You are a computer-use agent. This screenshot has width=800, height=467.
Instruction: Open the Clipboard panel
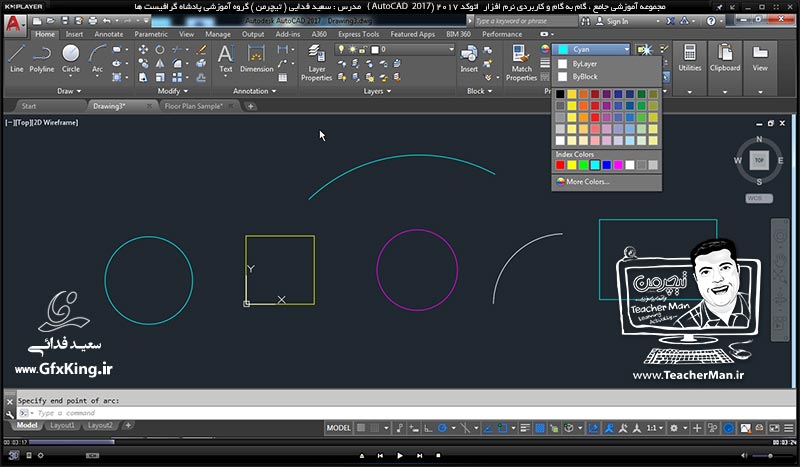[724, 57]
